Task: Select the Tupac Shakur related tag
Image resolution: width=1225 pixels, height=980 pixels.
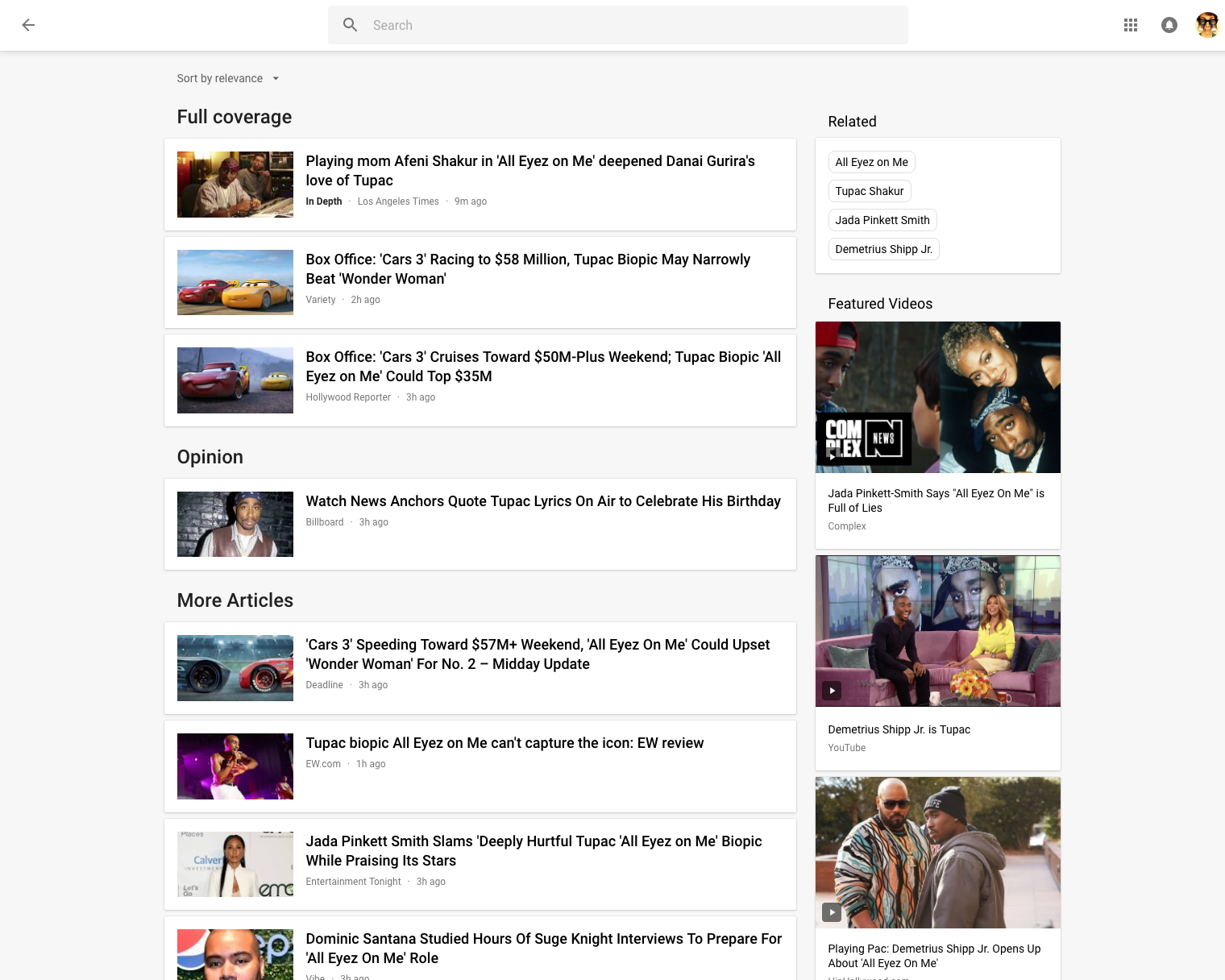Action: pos(869,191)
